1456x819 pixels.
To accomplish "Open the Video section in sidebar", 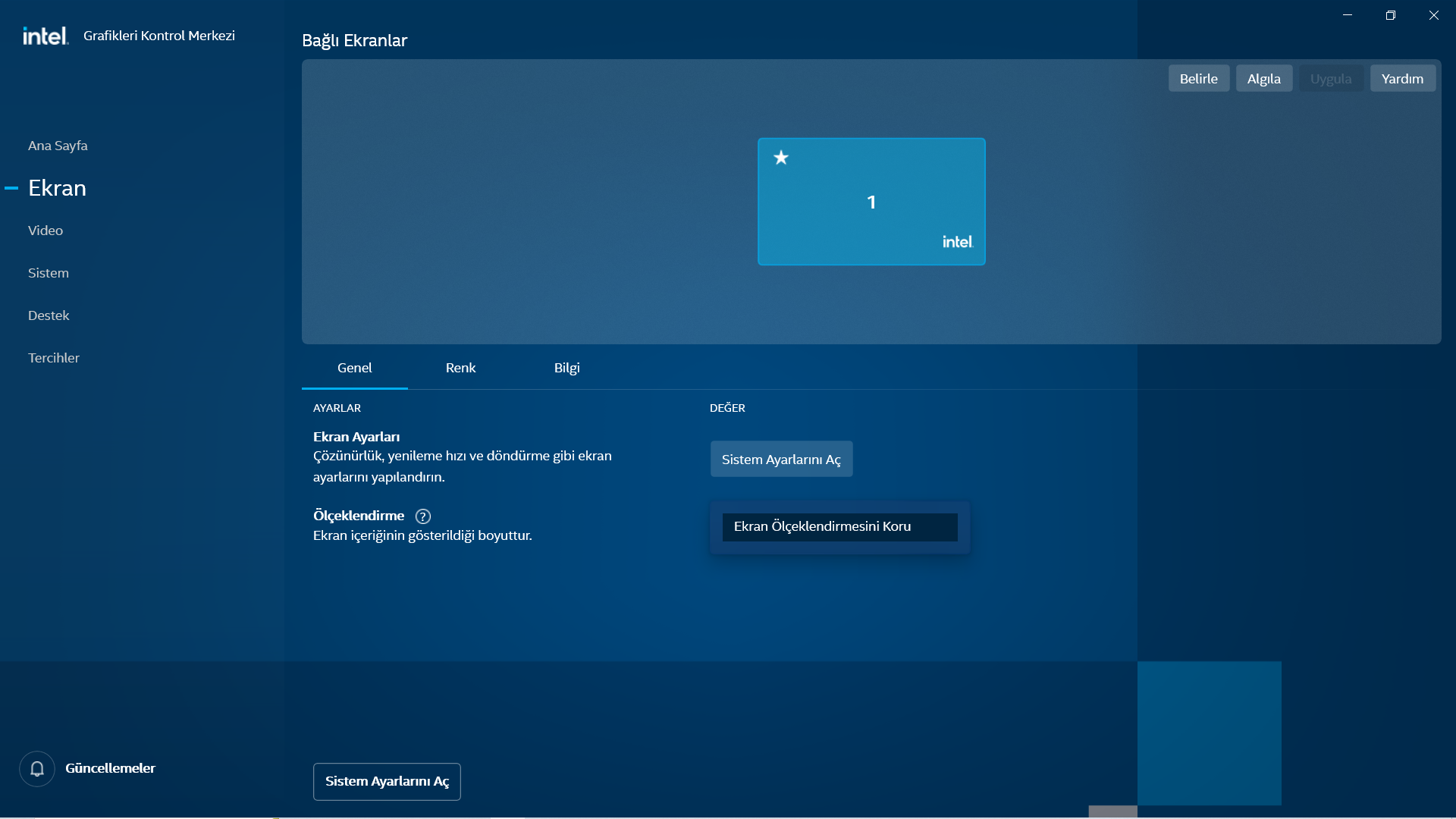I will click(x=45, y=231).
